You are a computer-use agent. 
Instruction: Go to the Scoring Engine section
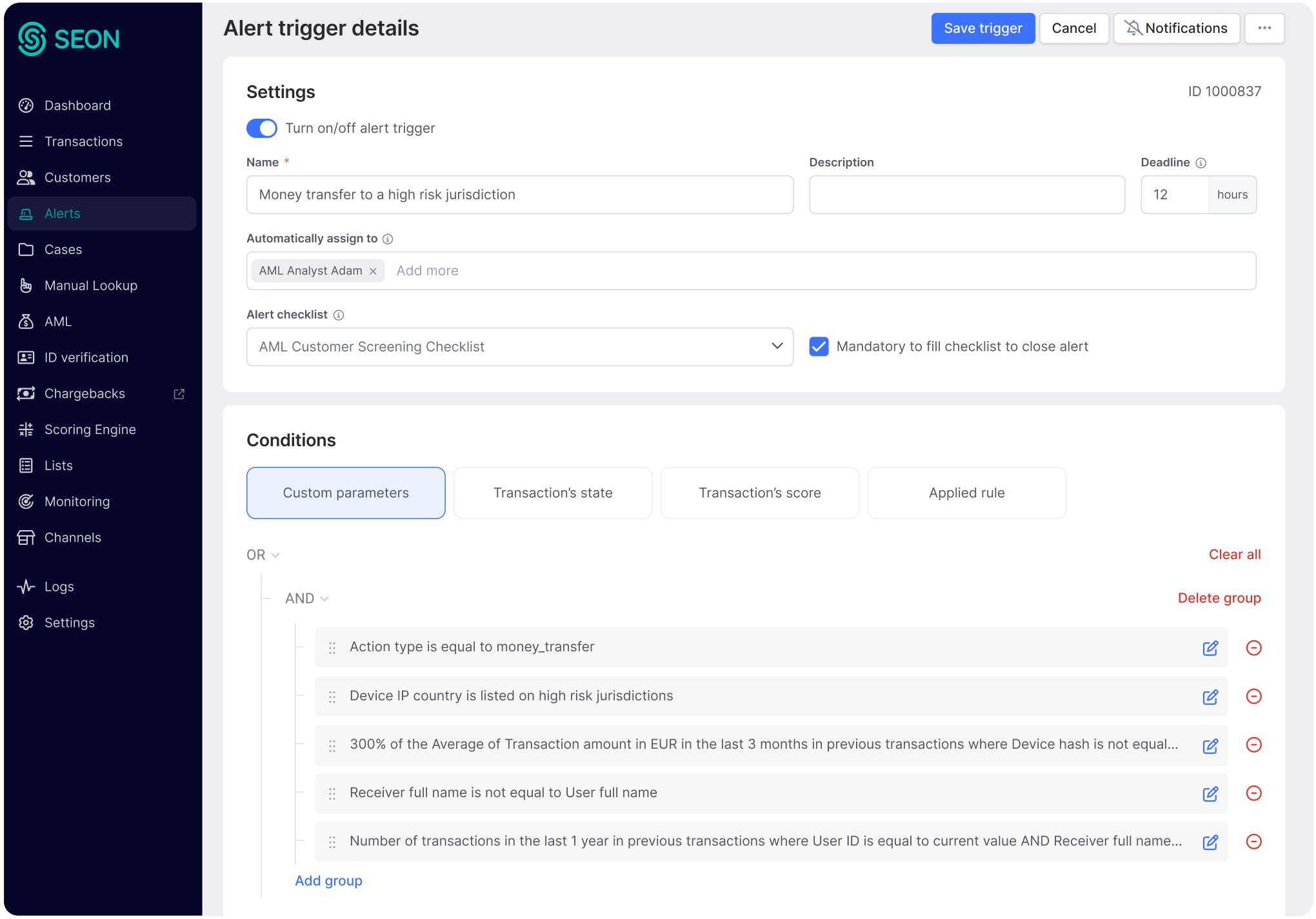point(90,429)
